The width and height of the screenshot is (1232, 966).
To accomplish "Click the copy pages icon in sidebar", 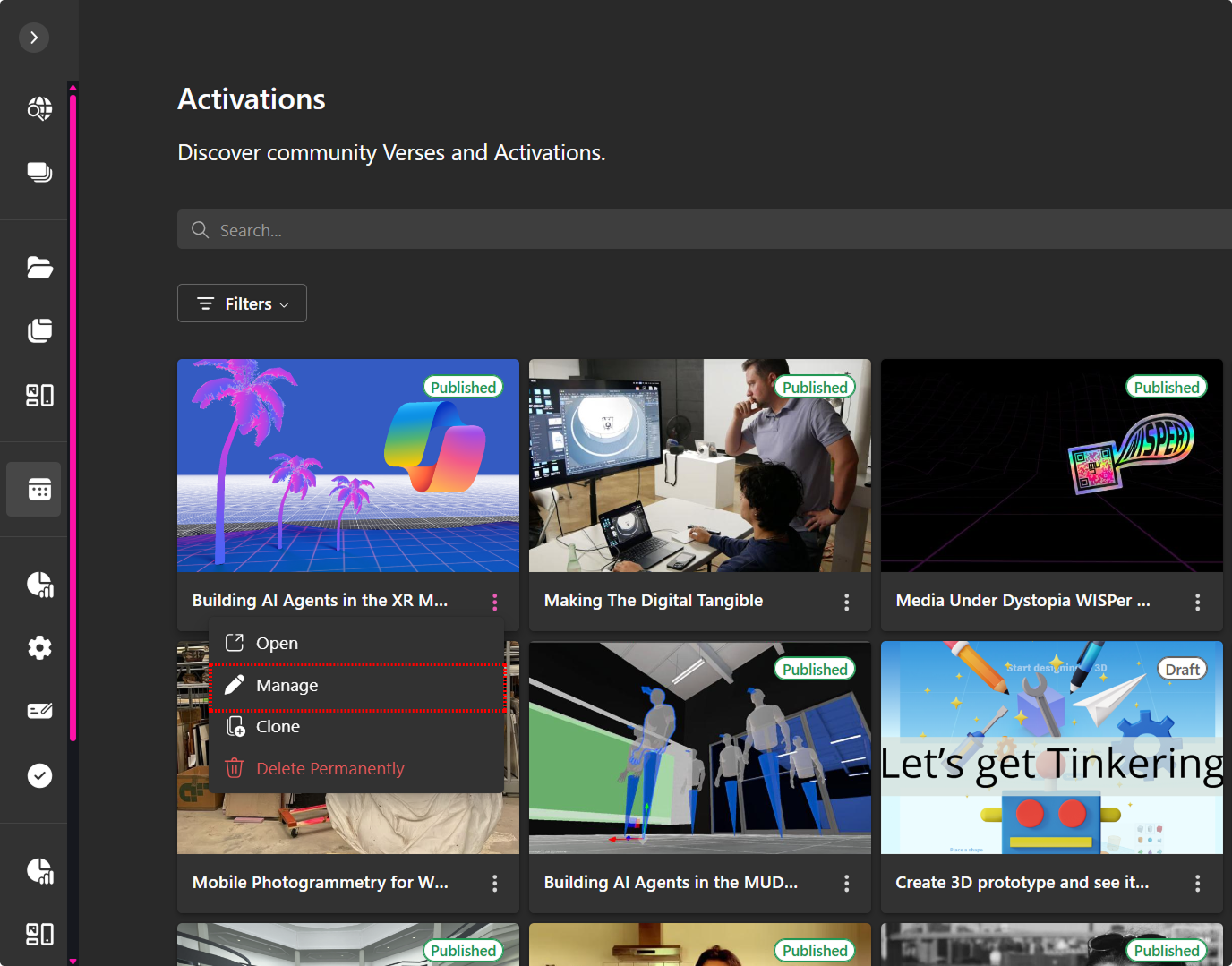I will point(39,330).
